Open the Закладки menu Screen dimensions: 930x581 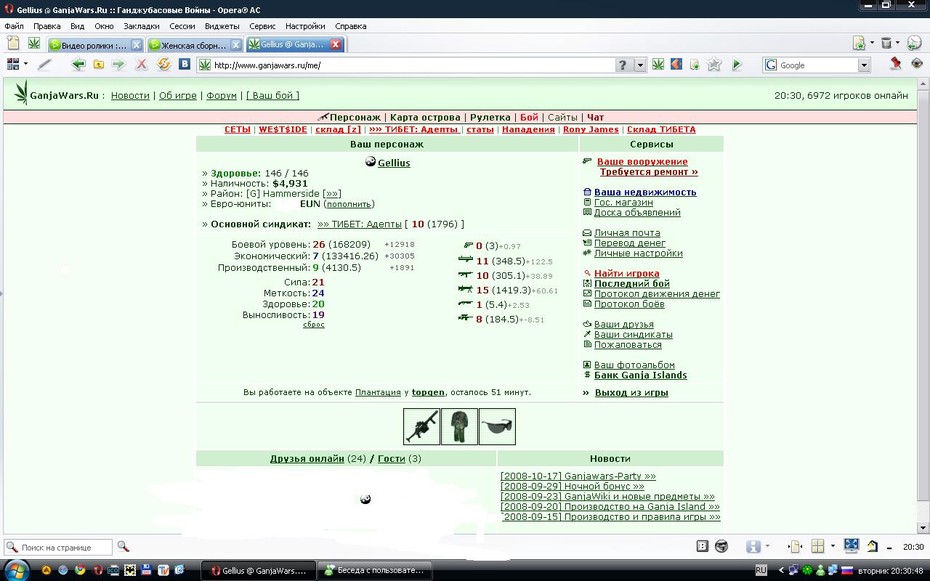pyautogui.click(x=141, y=26)
